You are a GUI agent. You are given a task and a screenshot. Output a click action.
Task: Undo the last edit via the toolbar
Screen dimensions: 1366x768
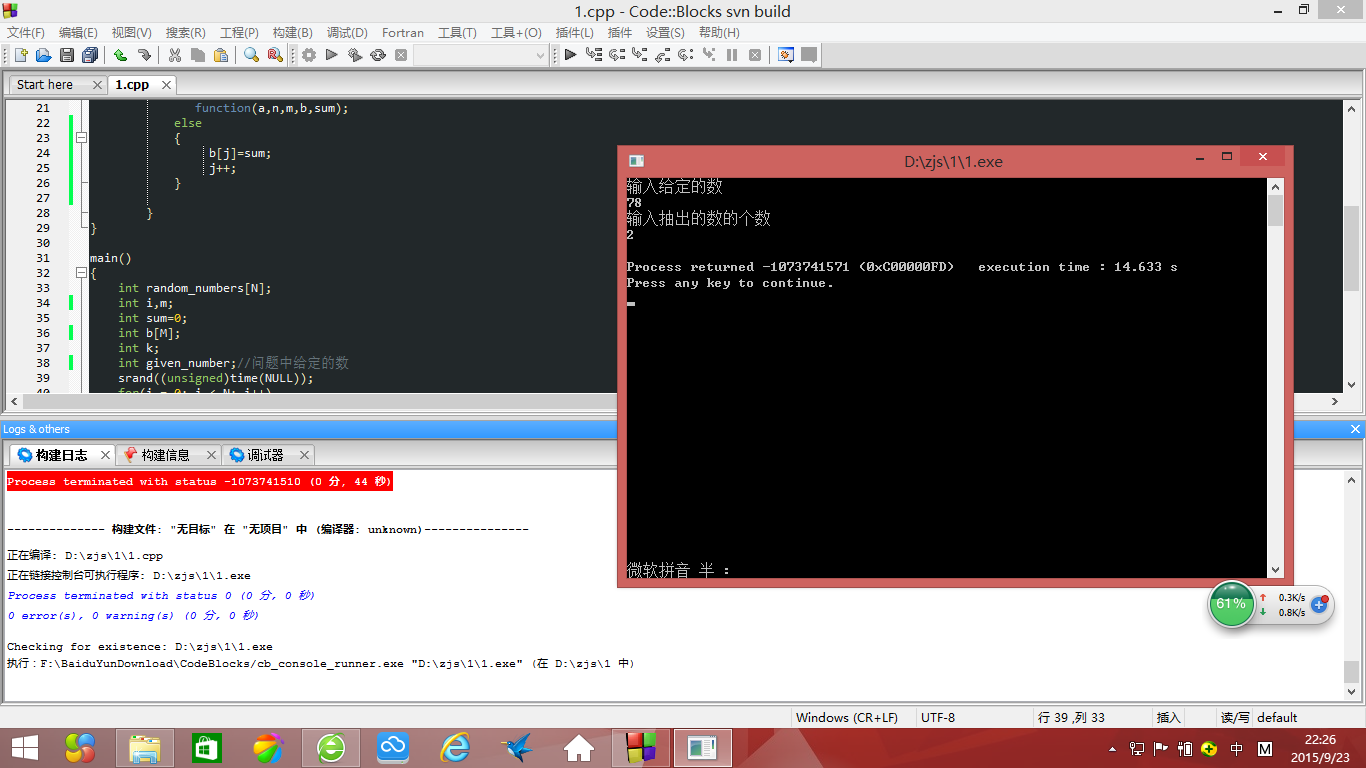click(120, 55)
